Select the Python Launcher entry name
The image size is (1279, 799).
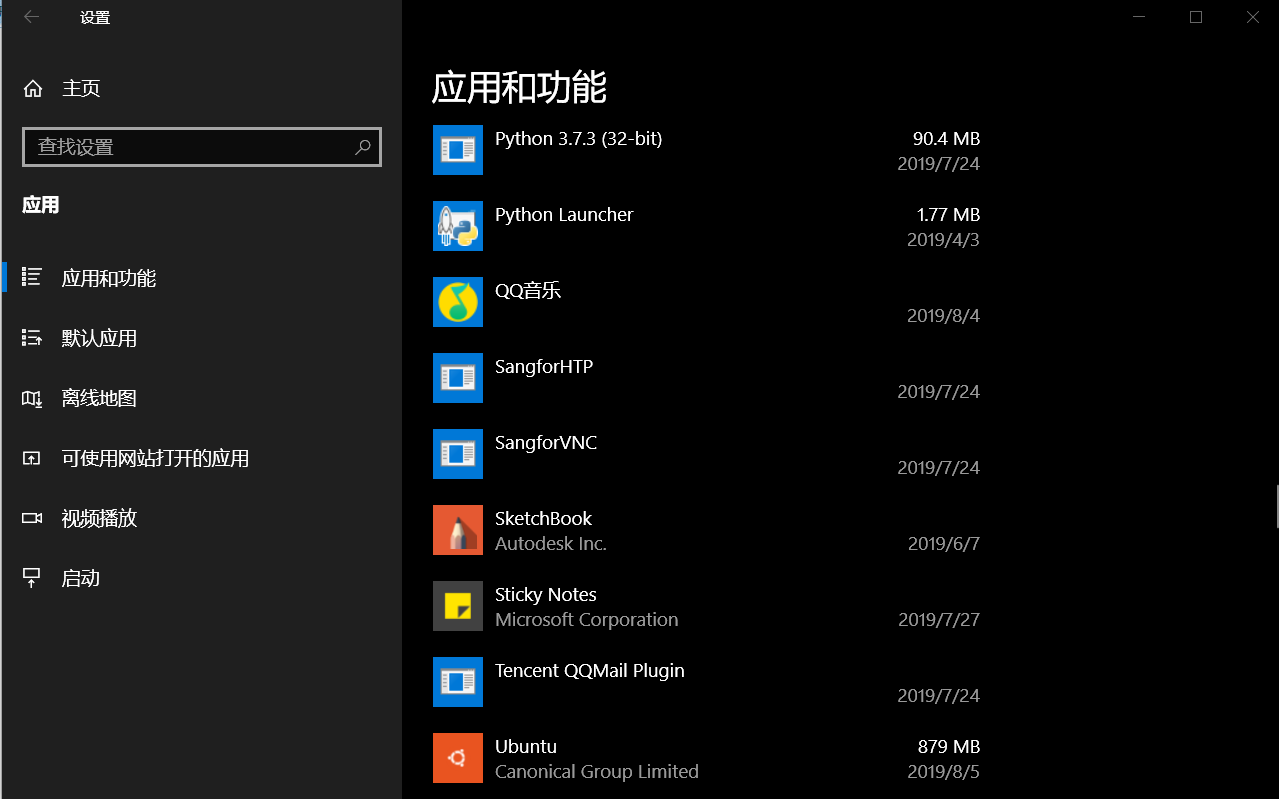pyautogui.click(x=564, y=215)
